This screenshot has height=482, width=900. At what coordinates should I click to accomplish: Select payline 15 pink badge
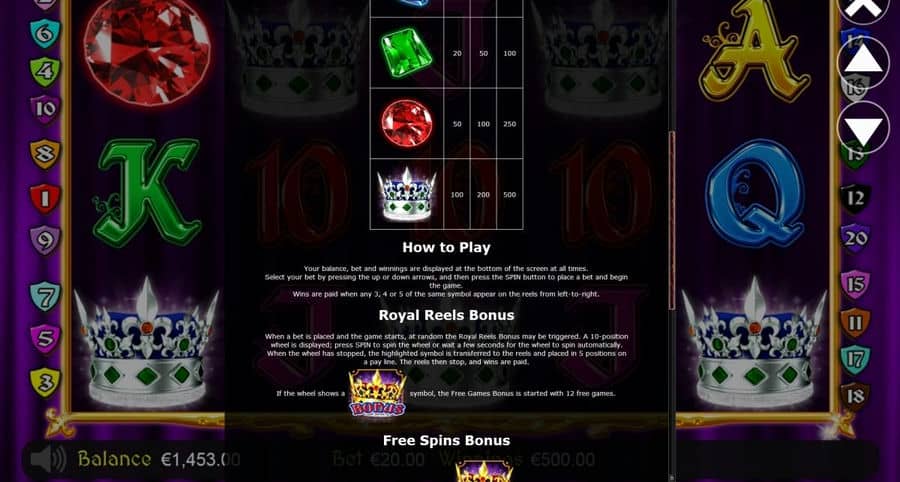point(855,285)
